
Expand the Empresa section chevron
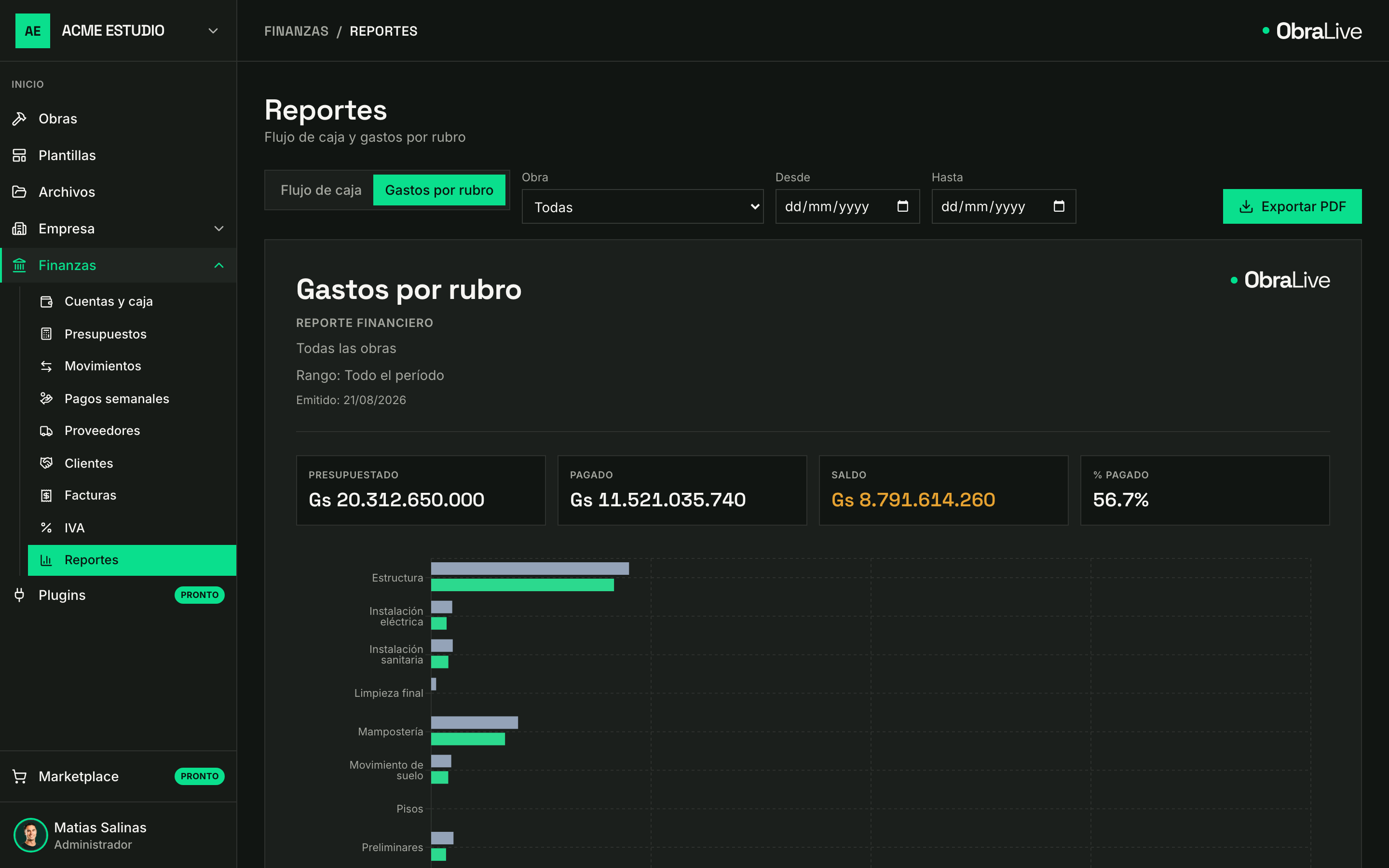pyautogui.click(x=218, y=229)
